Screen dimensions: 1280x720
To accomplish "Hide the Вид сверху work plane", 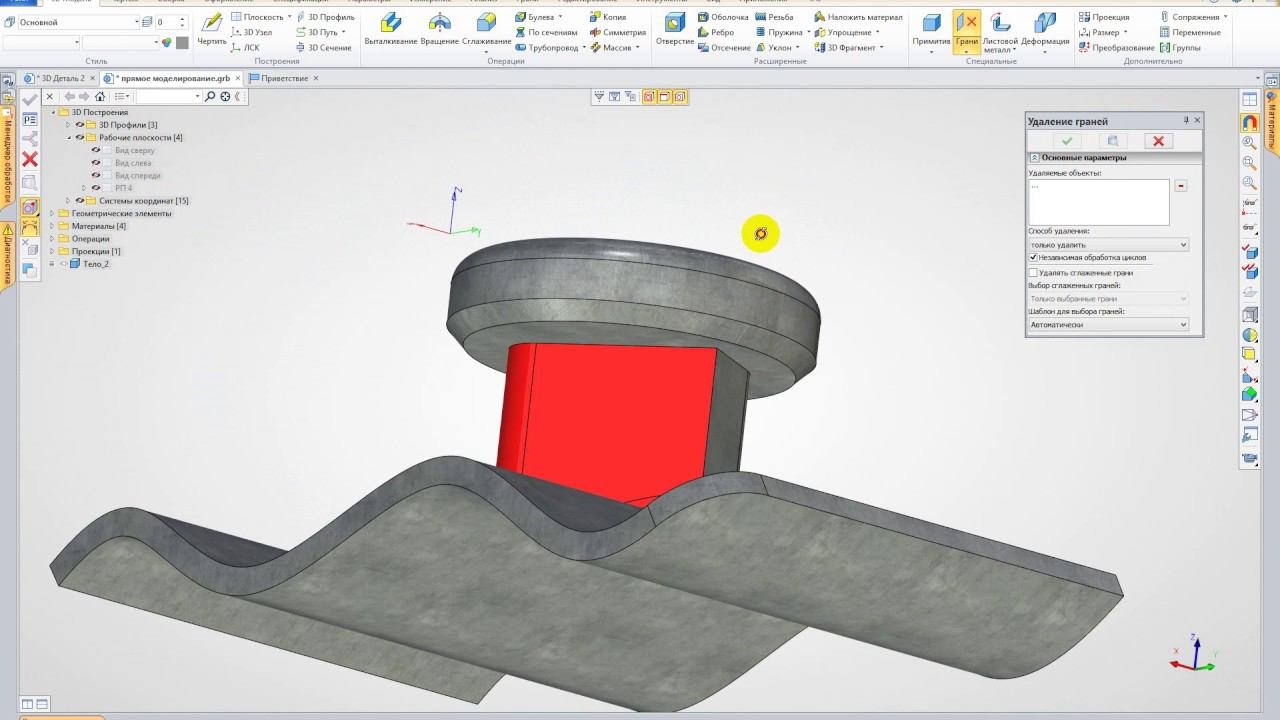I will (96, 150).
